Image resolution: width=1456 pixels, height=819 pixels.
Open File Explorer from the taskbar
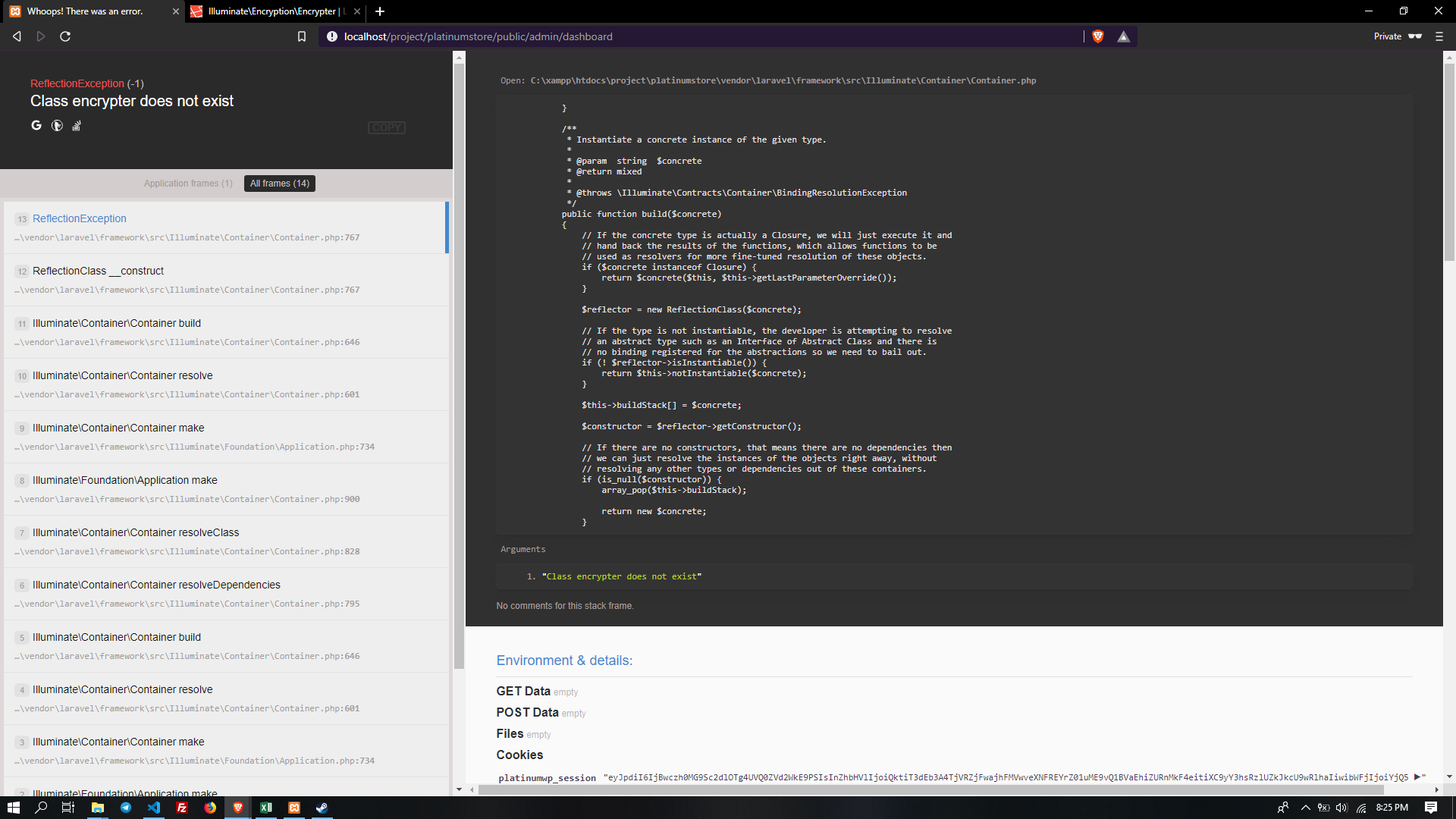pyautogui.click(x=98, y=808)
